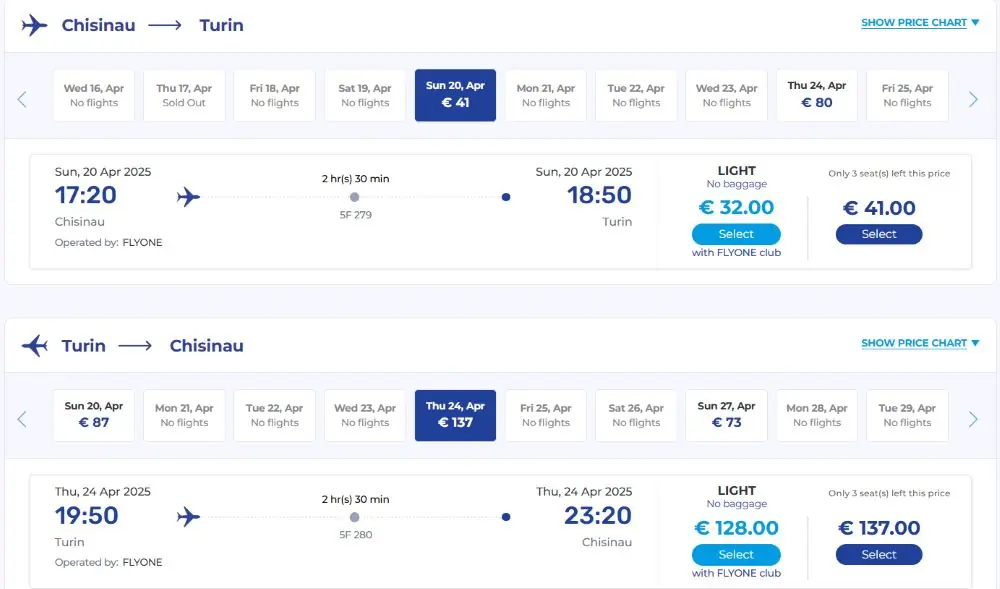The height and width of the screenshot is (589, 1000).
Task: Select Thu 24, Apr € 80 outbound date
Action: click(x=817, y=95)
